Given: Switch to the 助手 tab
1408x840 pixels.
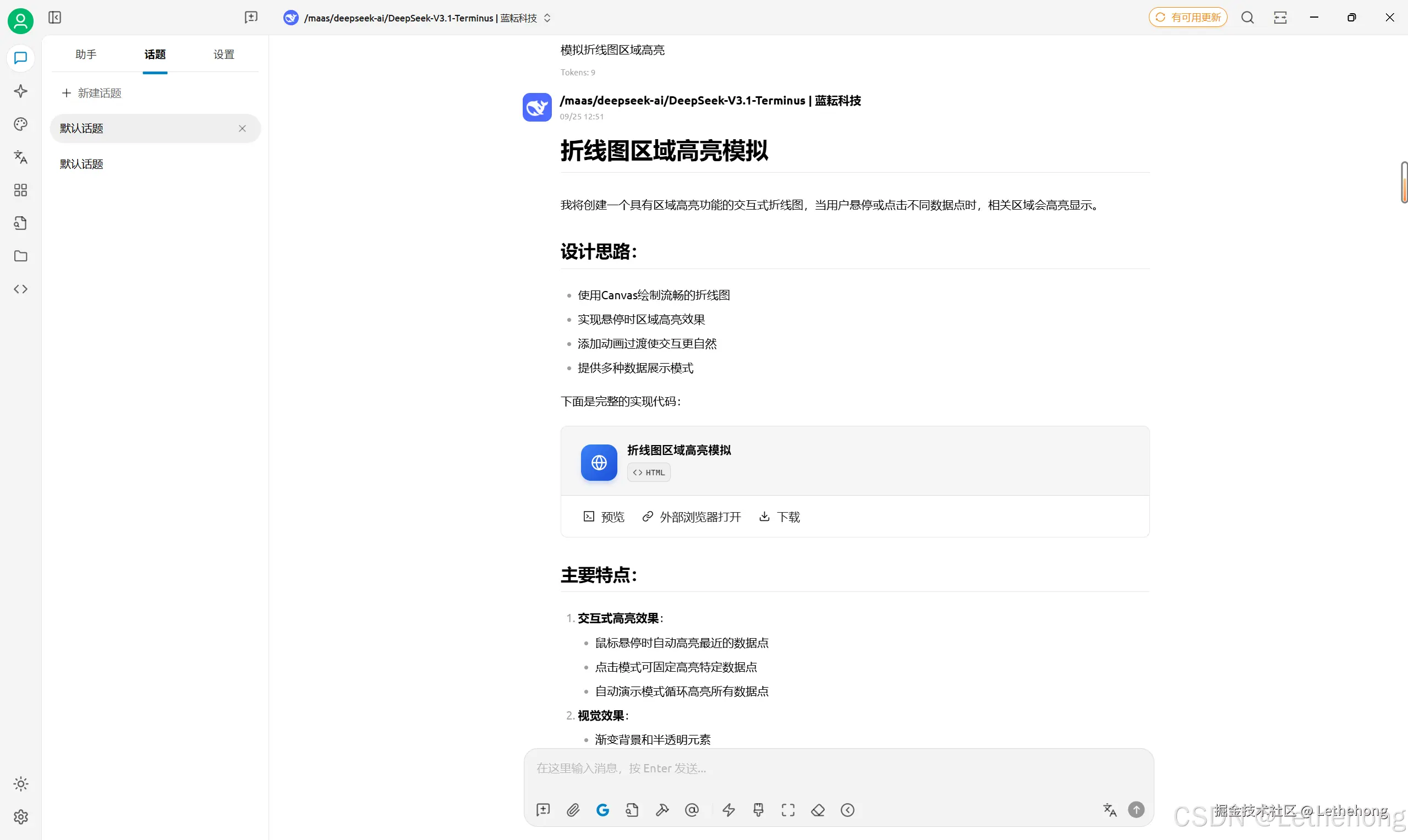Looking at the screenshot, I should (x=85, y=54).
